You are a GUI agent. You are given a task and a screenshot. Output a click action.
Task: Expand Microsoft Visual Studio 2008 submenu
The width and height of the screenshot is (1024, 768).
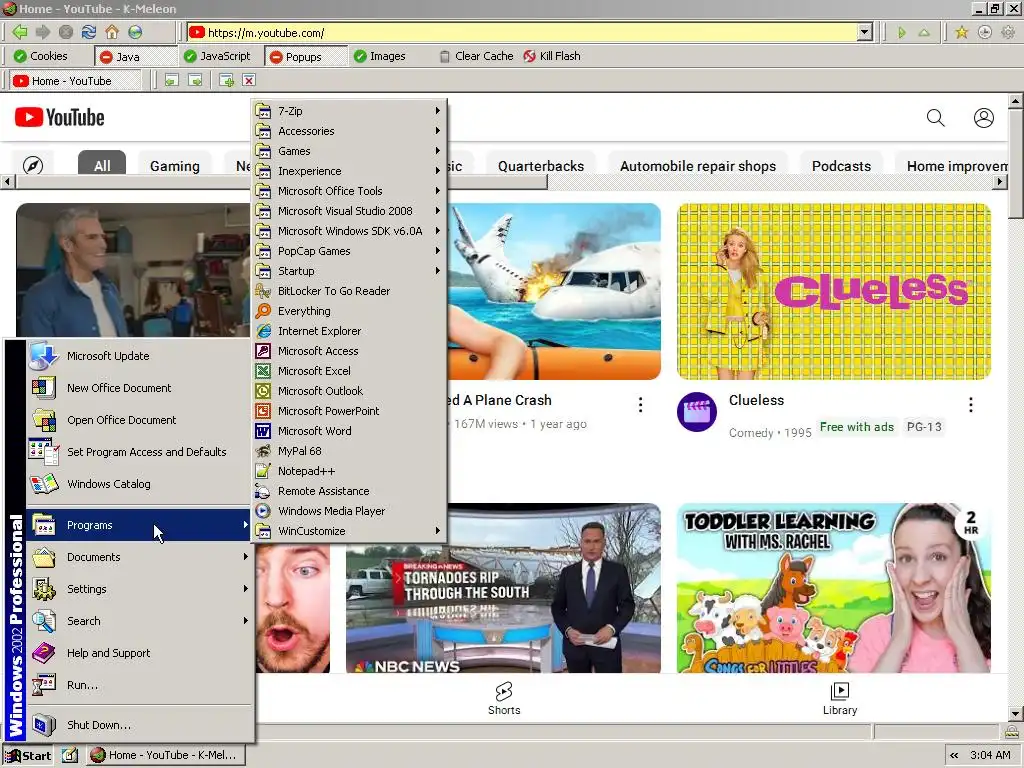(x=349, y=211)
